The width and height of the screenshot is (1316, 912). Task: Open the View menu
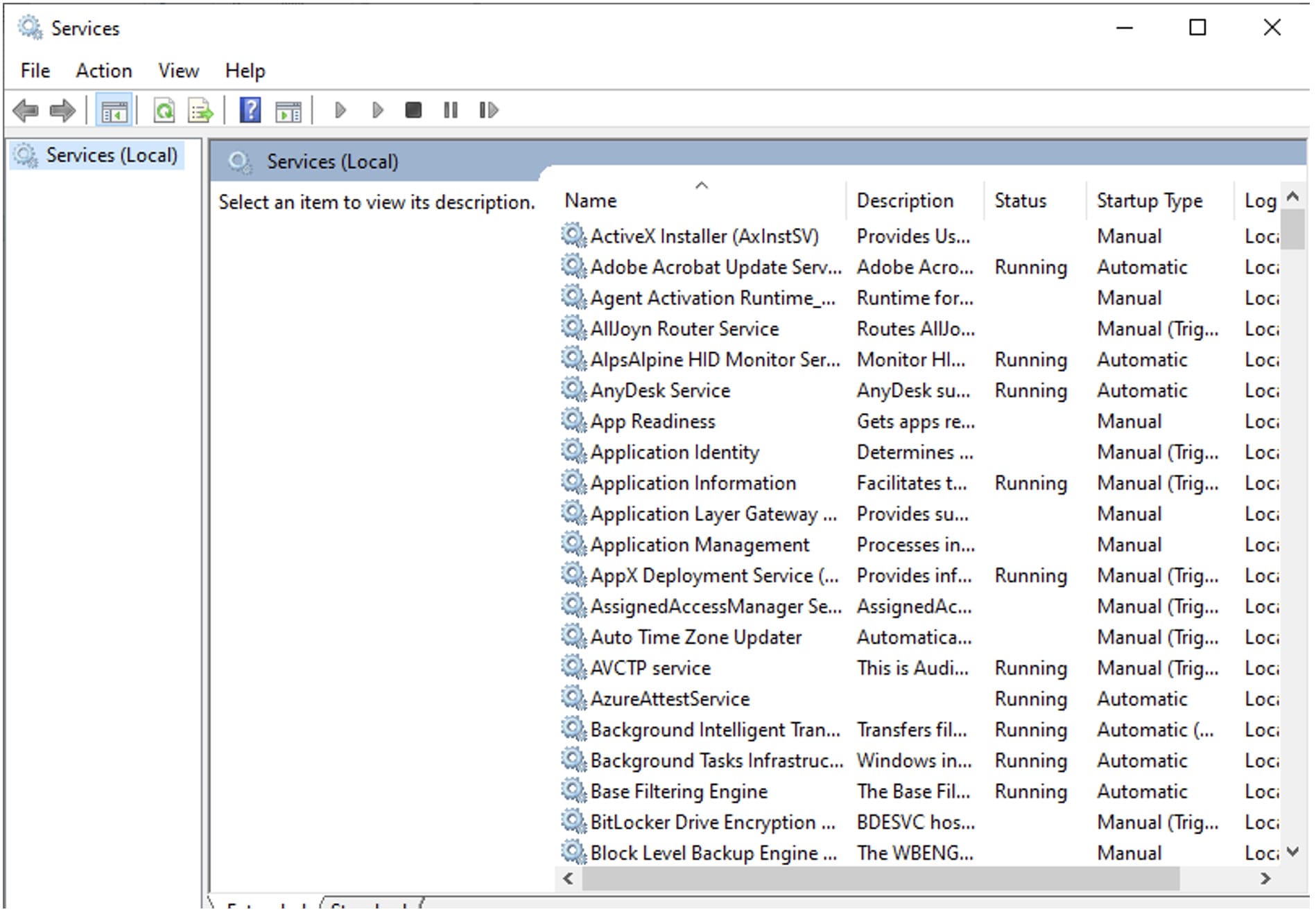click(178, 71)
